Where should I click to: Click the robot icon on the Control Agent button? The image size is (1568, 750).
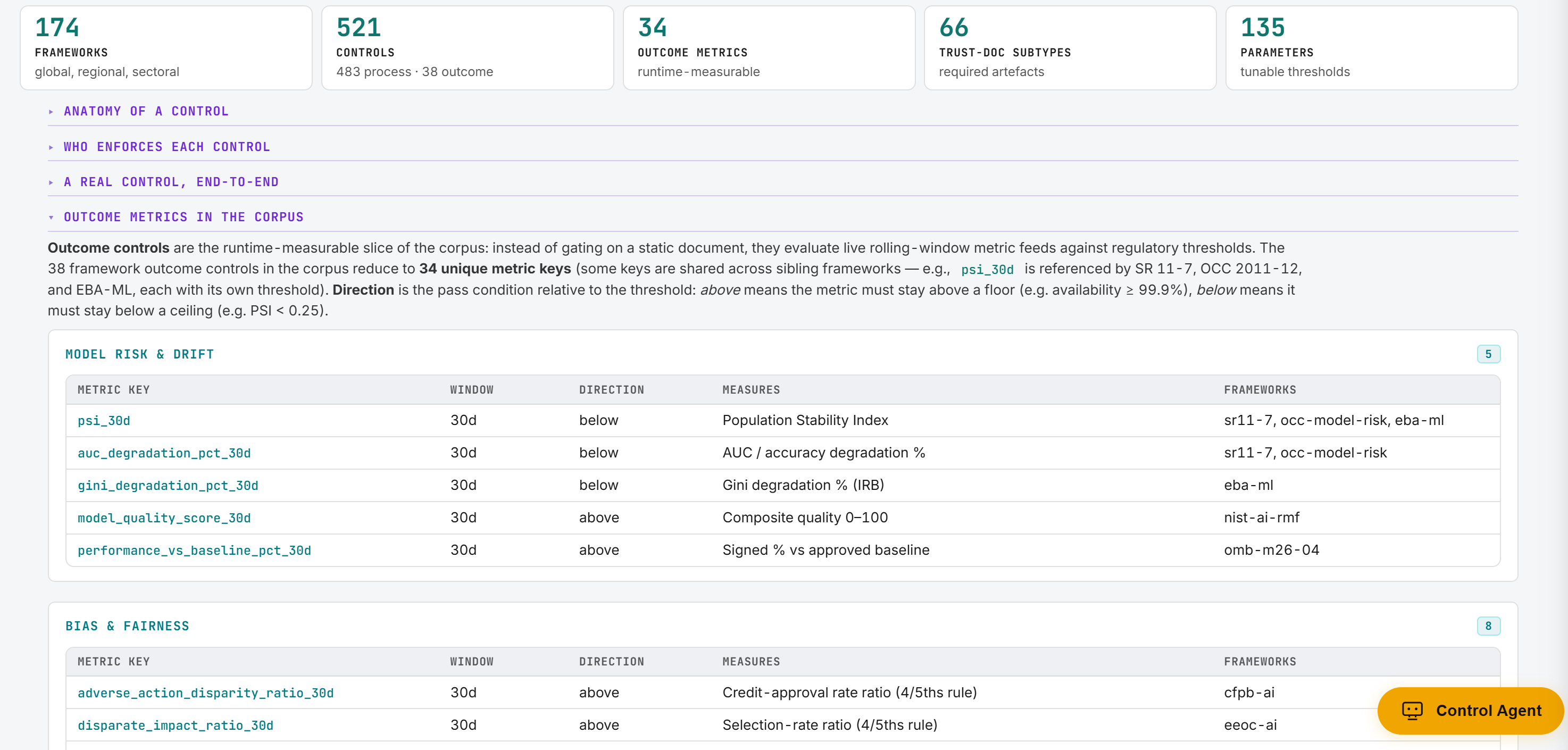point(1412,710)
